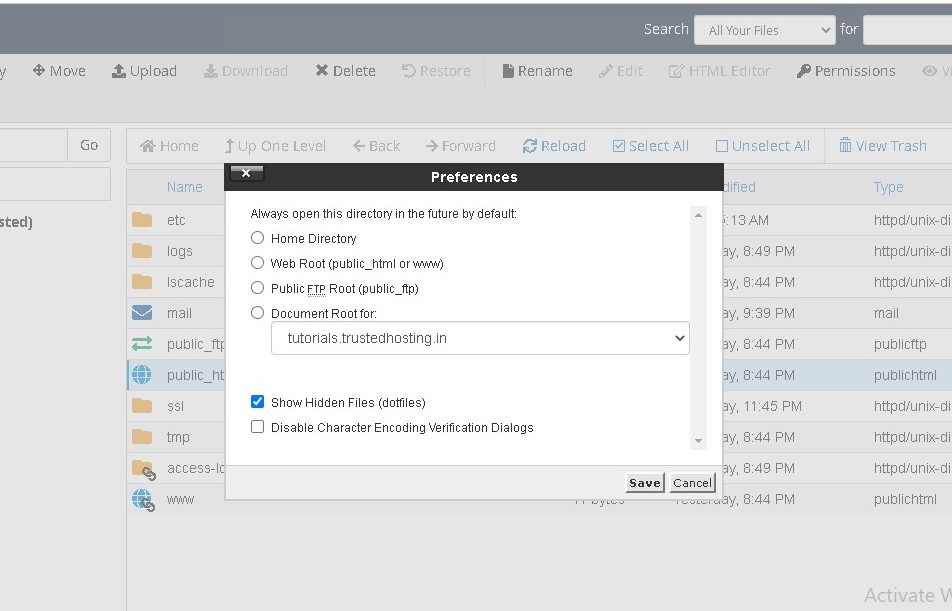Sort by the Type column header
Image resolution: width=952 pixels, height=611 pixels.
tap(888, 187)
